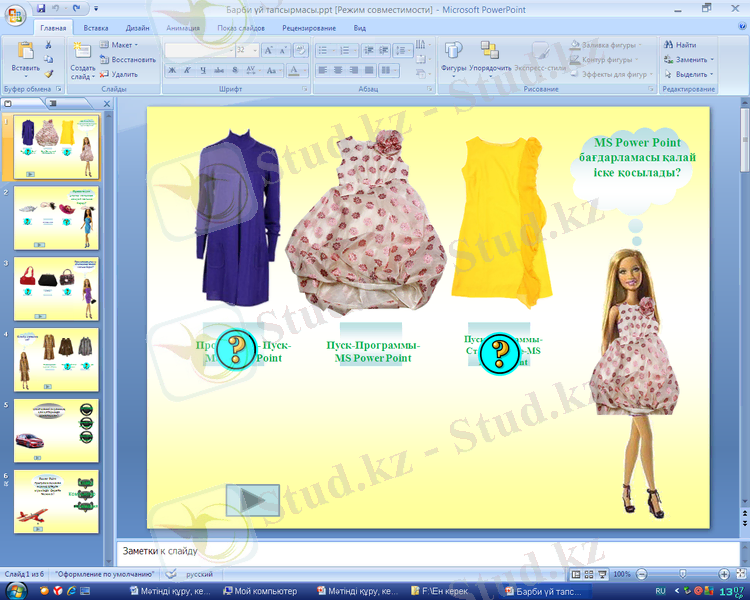Select slide 3 thumbnail with handbags

coord(56,289)
